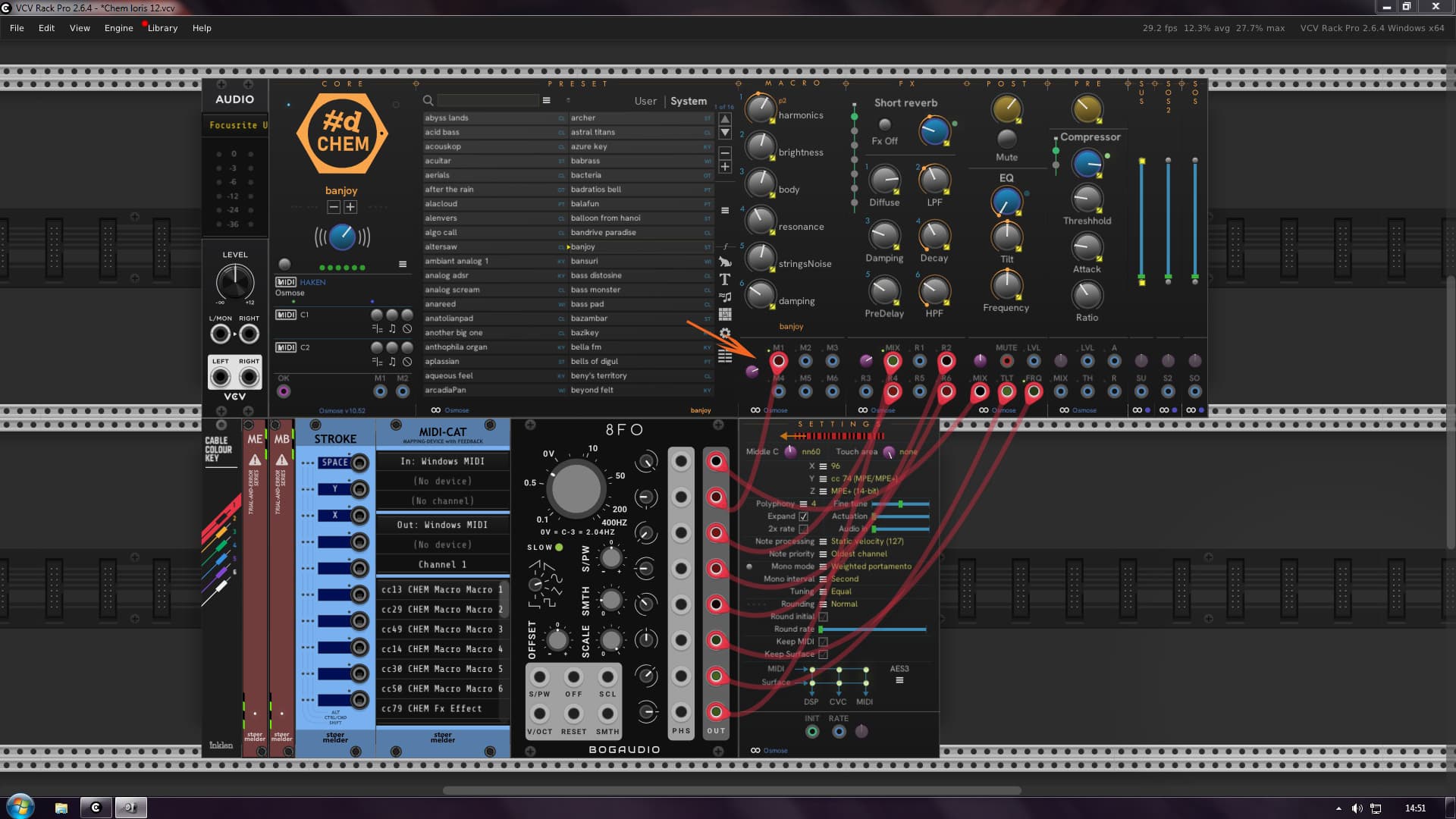Click the Fx Off button
1456x819 pixels.
[884, 125]
